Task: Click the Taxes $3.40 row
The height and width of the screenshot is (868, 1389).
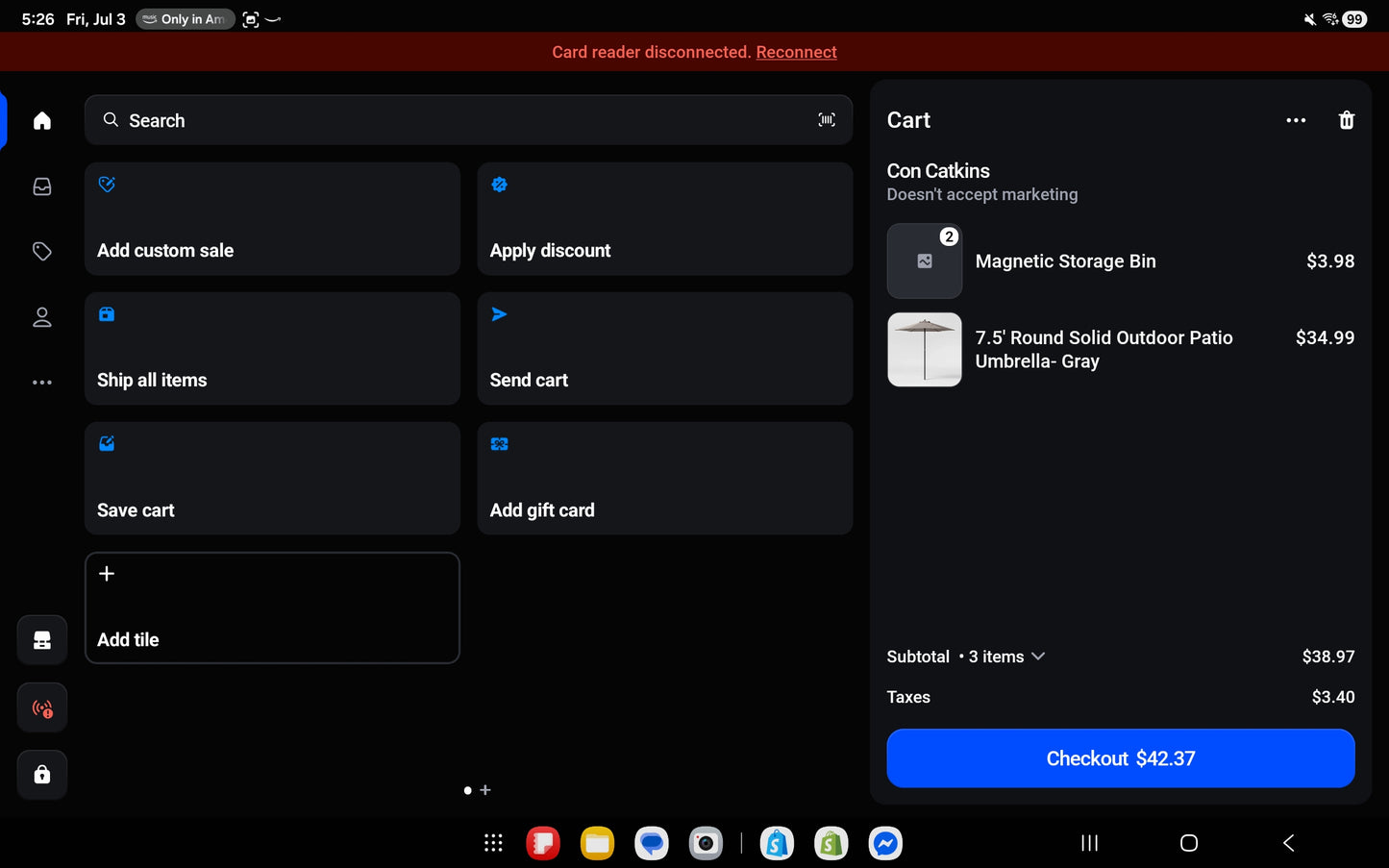Action: [x=1121, y=697]
